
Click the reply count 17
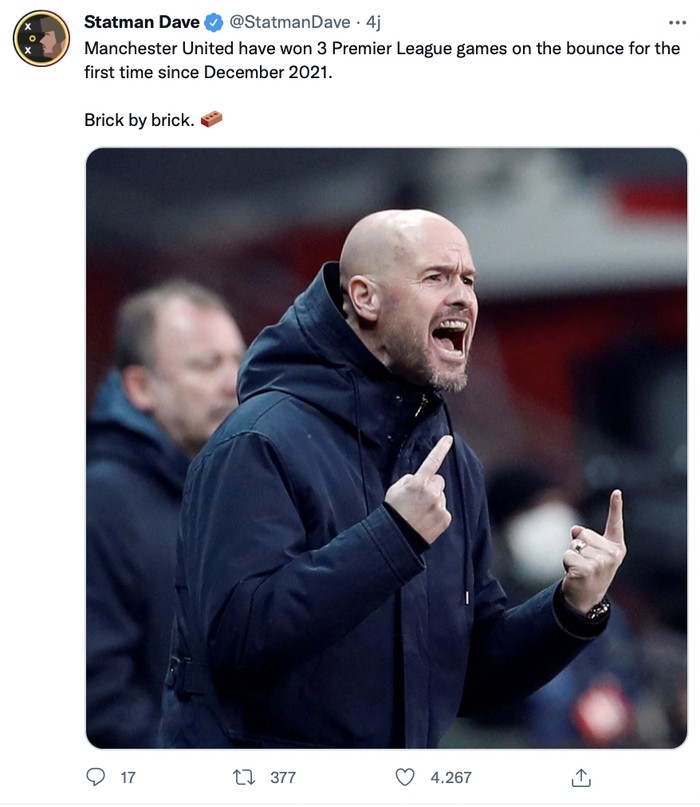pos(127,777)
